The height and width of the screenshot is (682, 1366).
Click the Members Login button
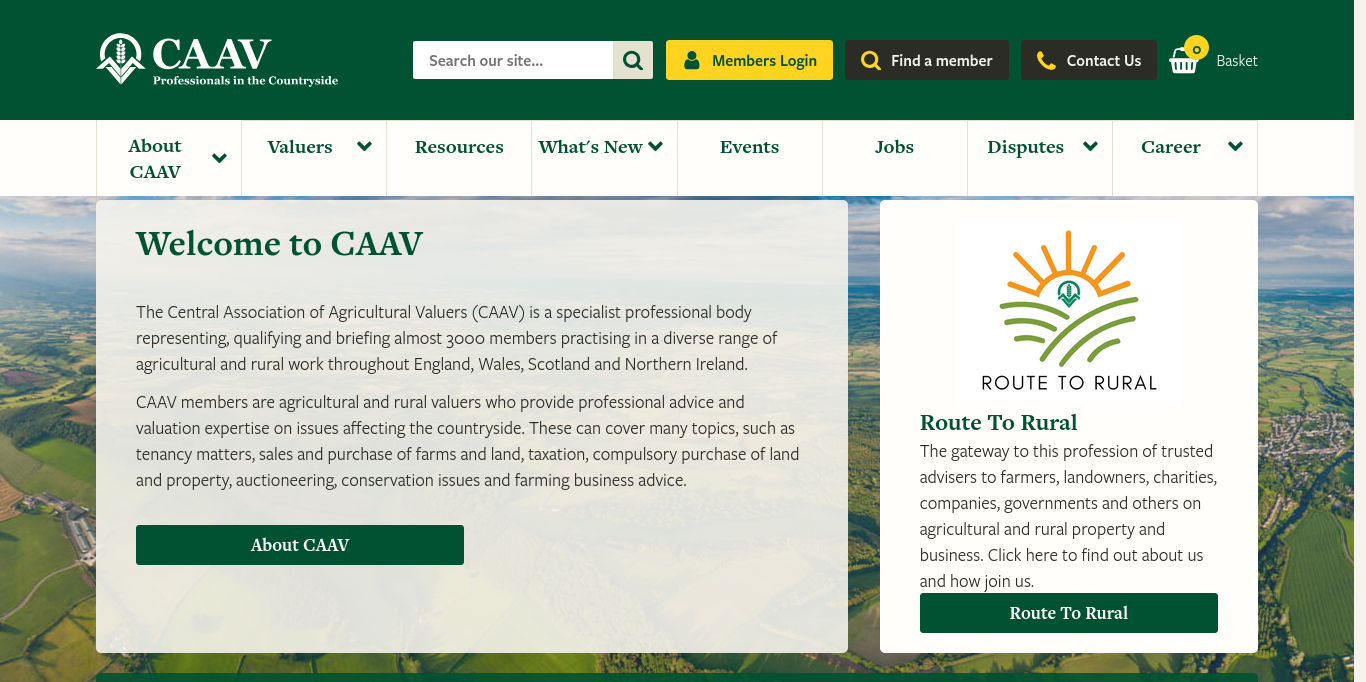tap(749, 60)
